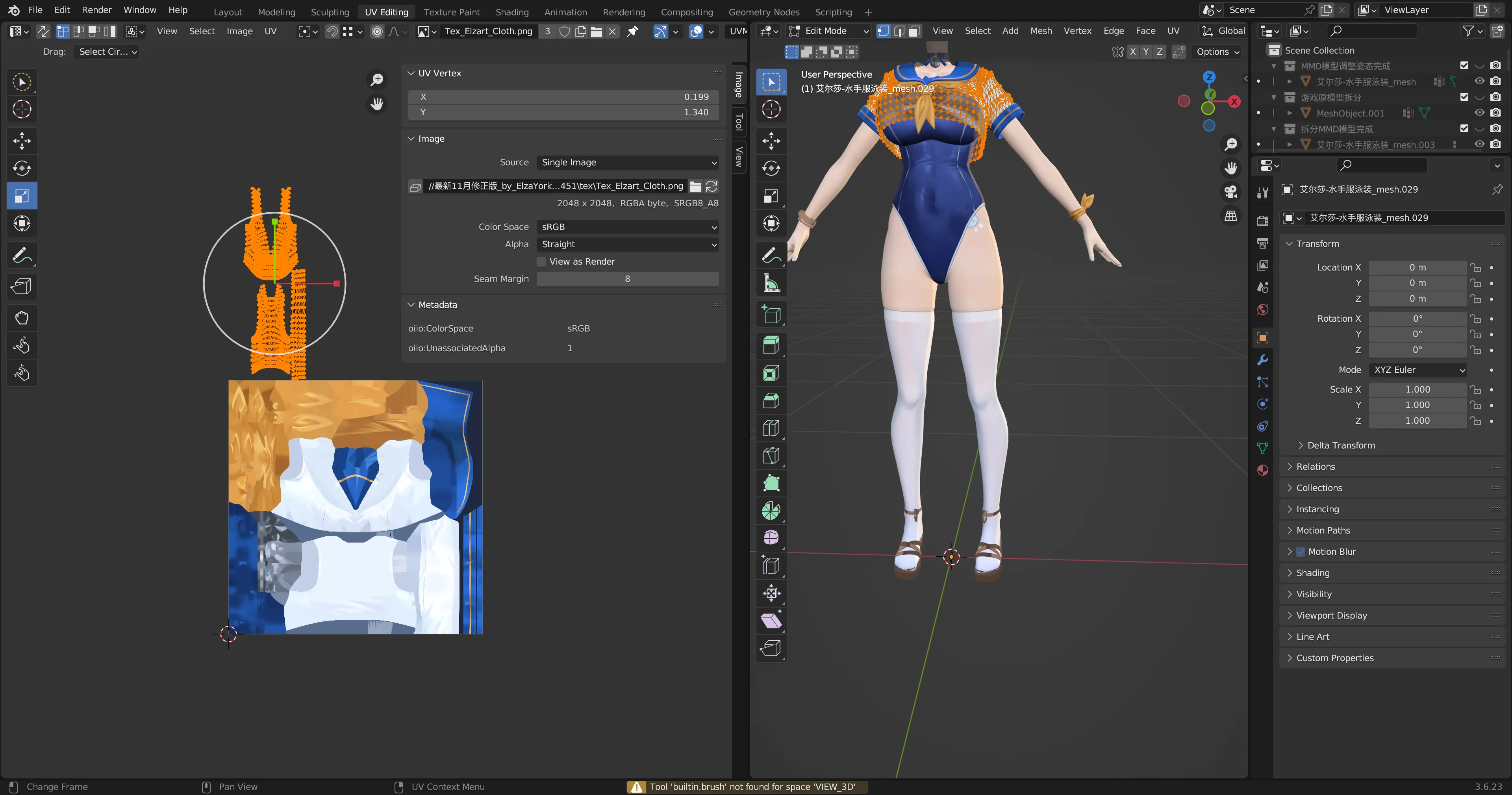Click the Loop Cut tool icon
The height and width of the screenshot is (795, 1512).
771,428
